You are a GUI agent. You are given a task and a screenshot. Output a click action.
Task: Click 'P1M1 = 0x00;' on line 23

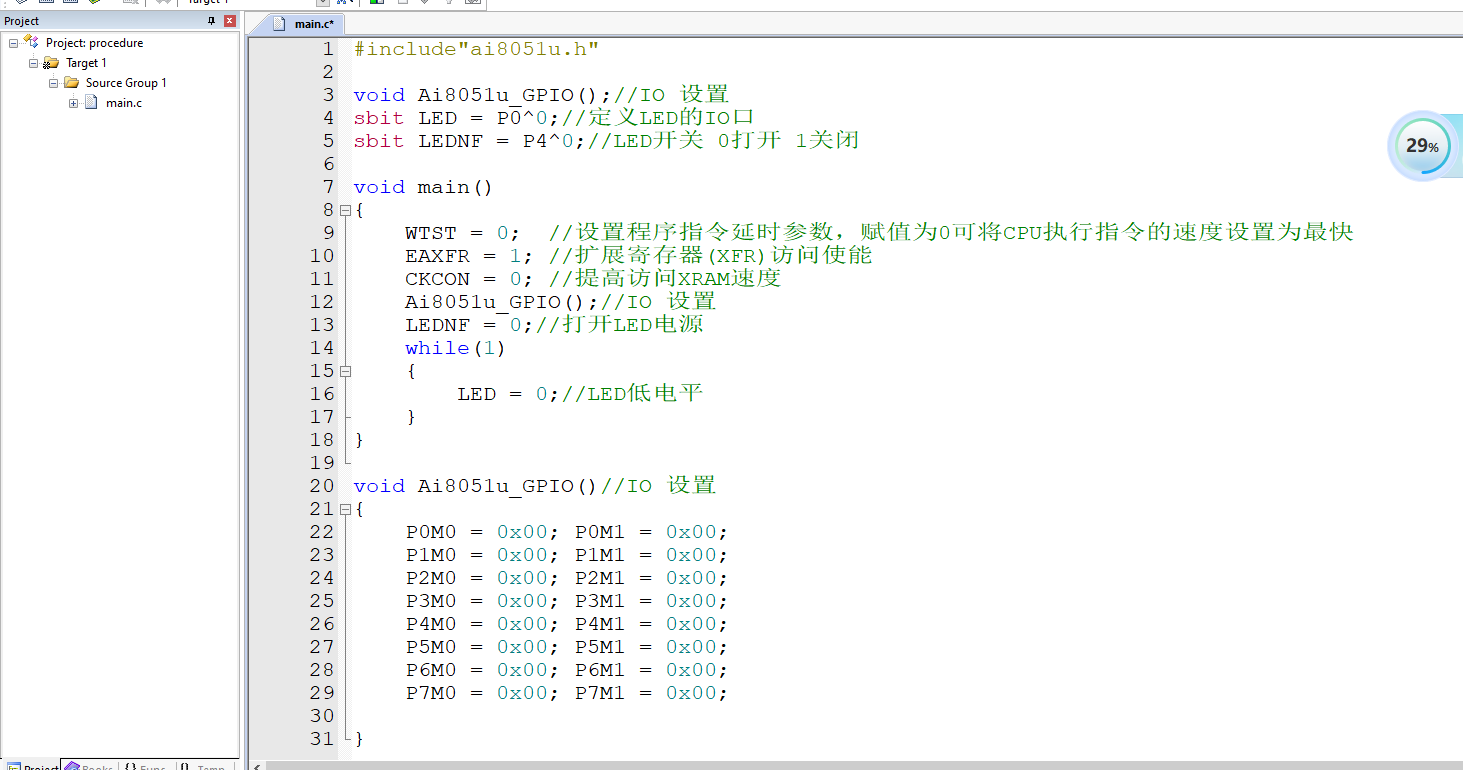(652, 555)
